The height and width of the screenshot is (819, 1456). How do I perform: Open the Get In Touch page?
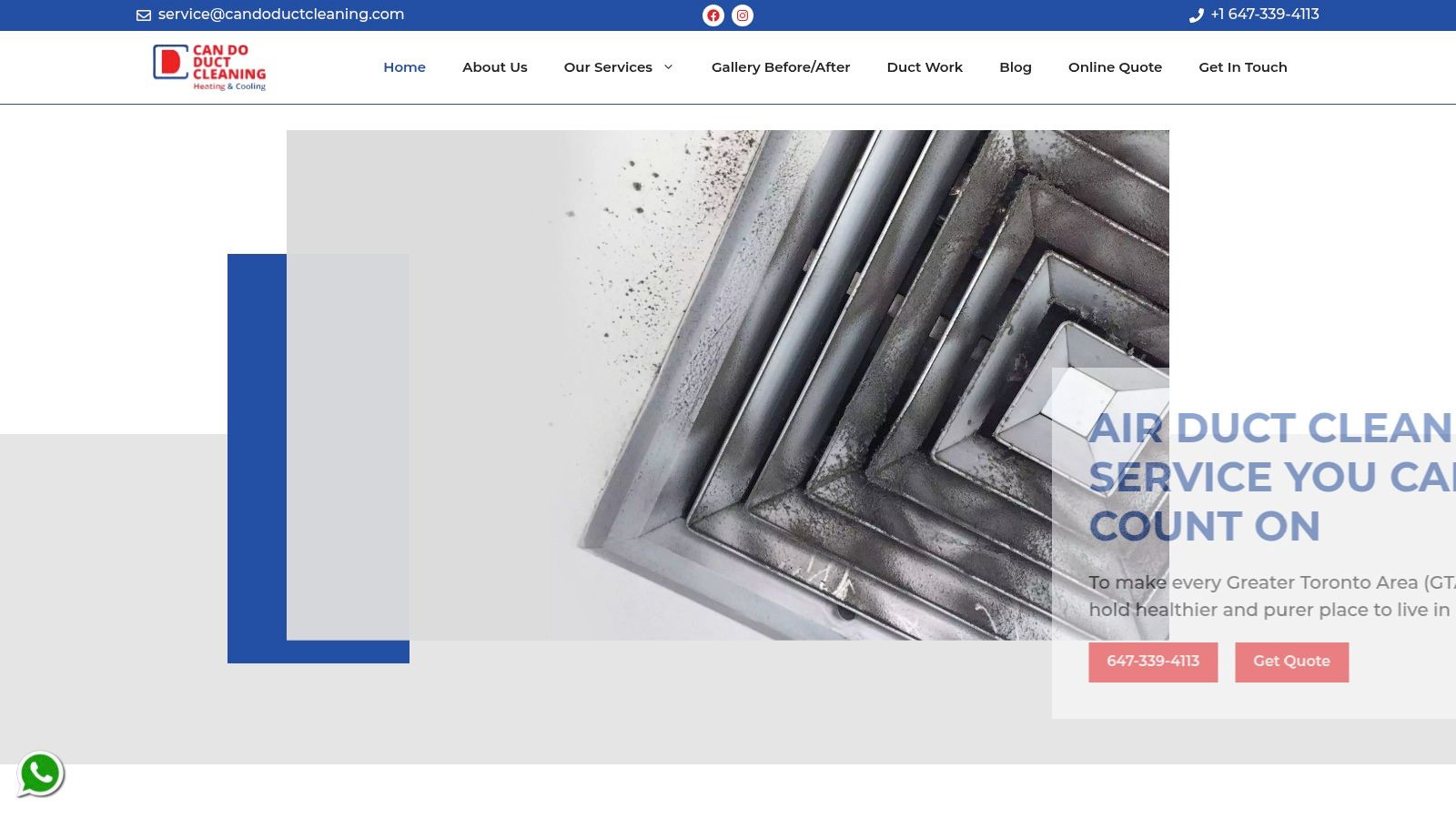tap(1242, 67)
